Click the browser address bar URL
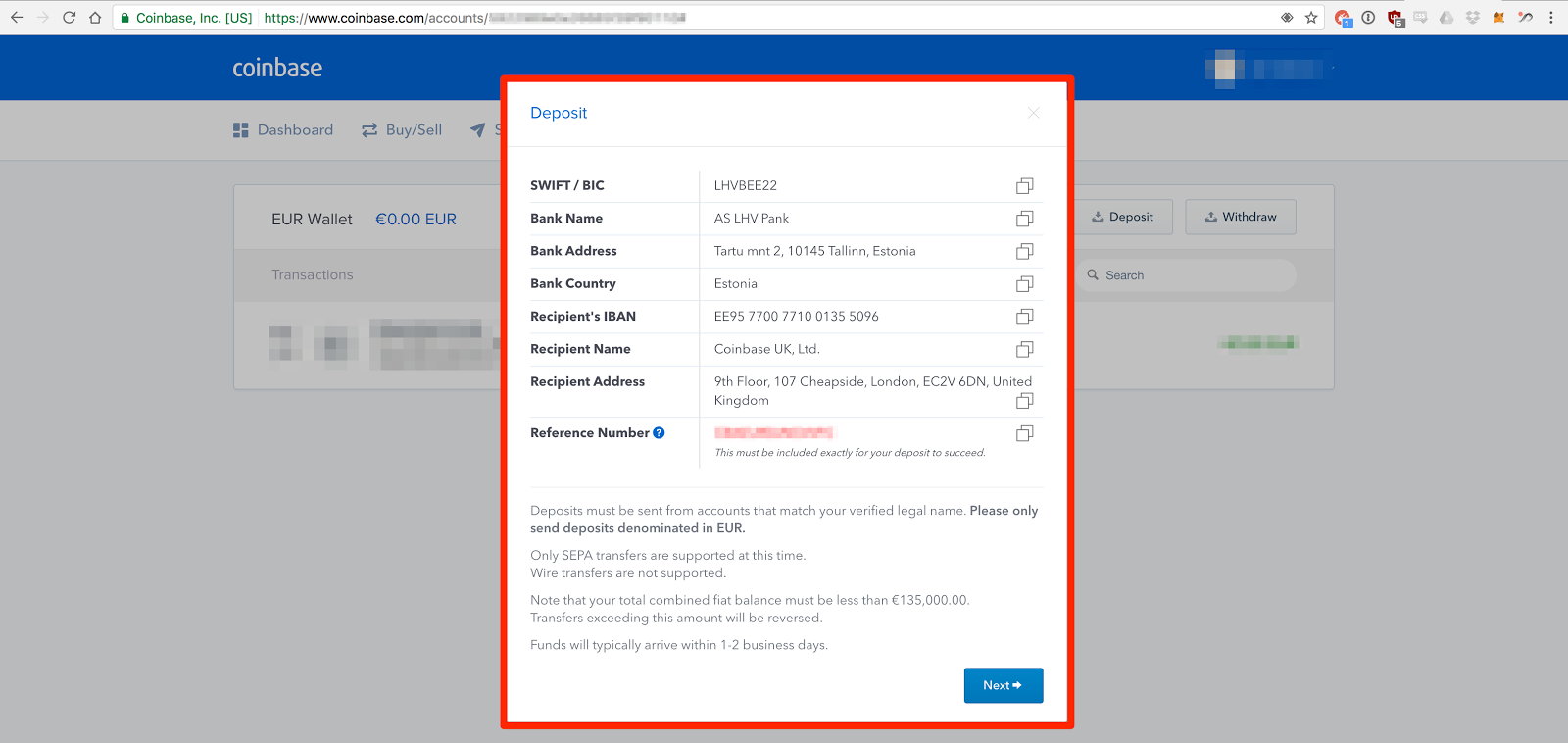Viewport: 1568px width, 743px height. (475, 18)
